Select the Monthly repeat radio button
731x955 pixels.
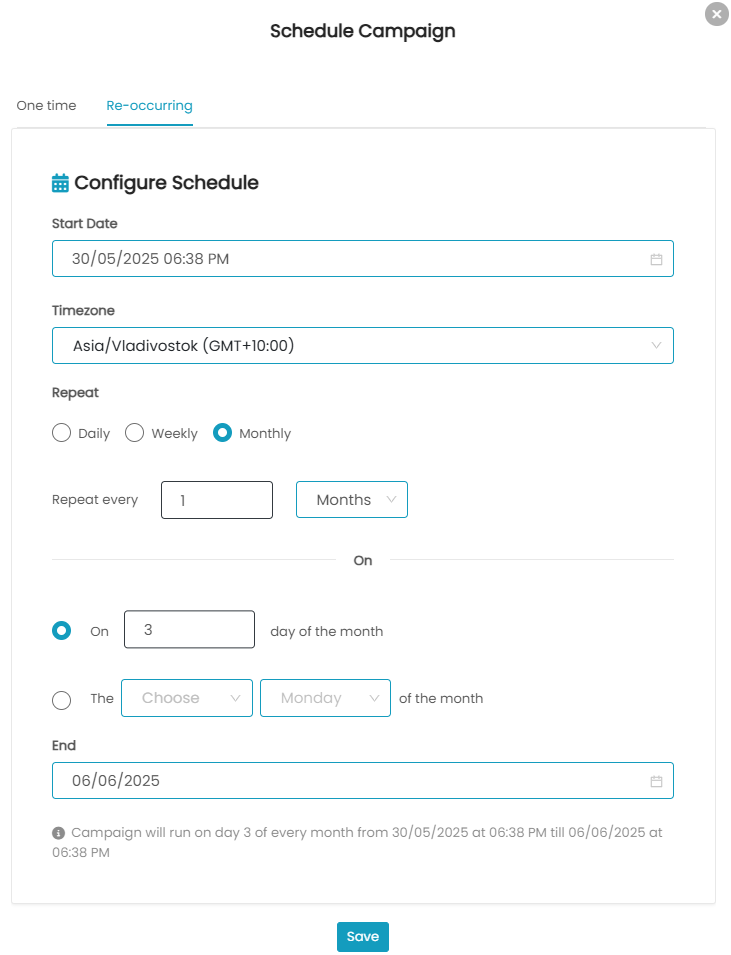tap(222, 433)
